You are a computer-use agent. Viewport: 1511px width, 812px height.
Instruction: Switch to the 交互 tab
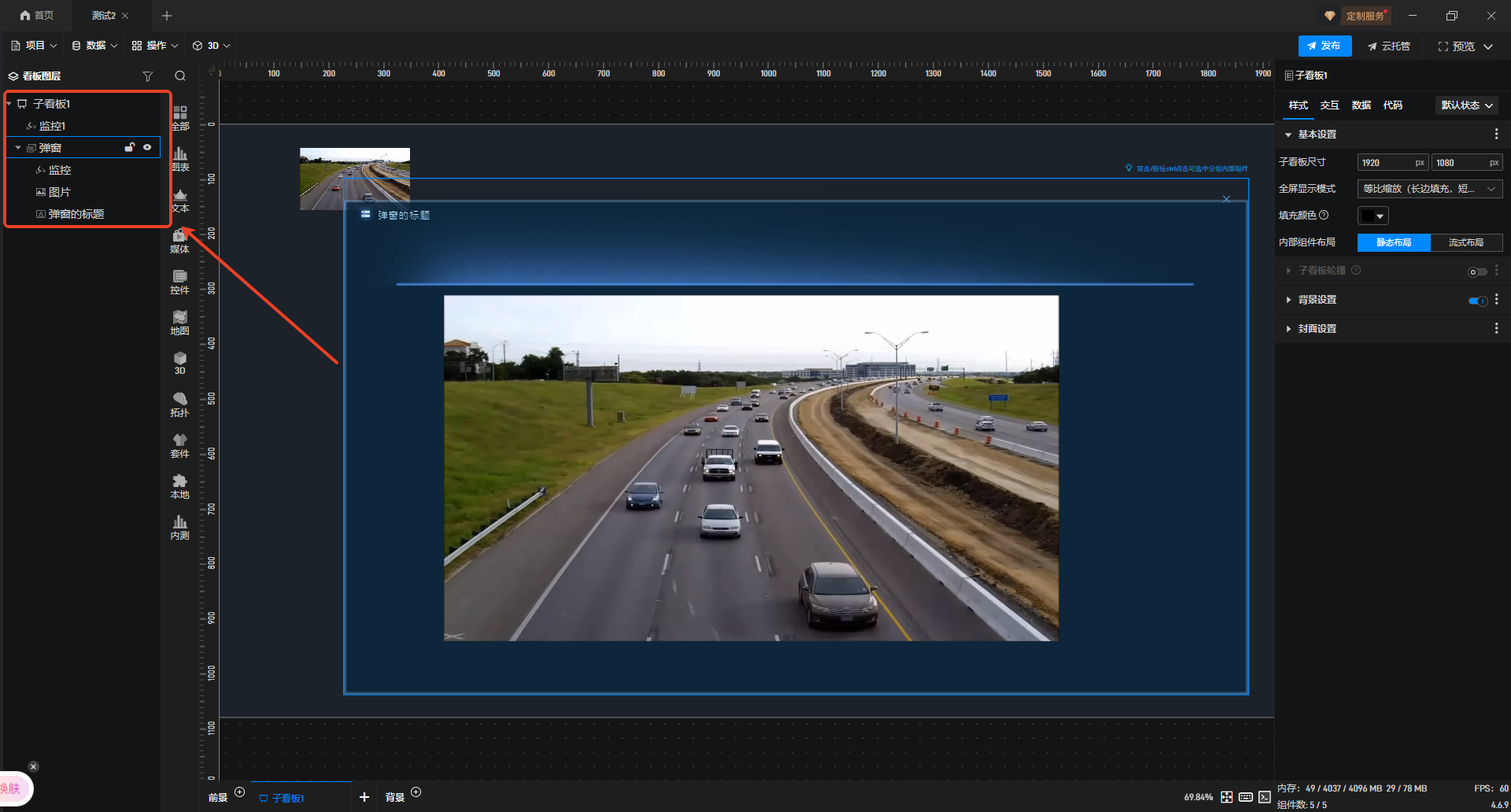coord(1329,105)
